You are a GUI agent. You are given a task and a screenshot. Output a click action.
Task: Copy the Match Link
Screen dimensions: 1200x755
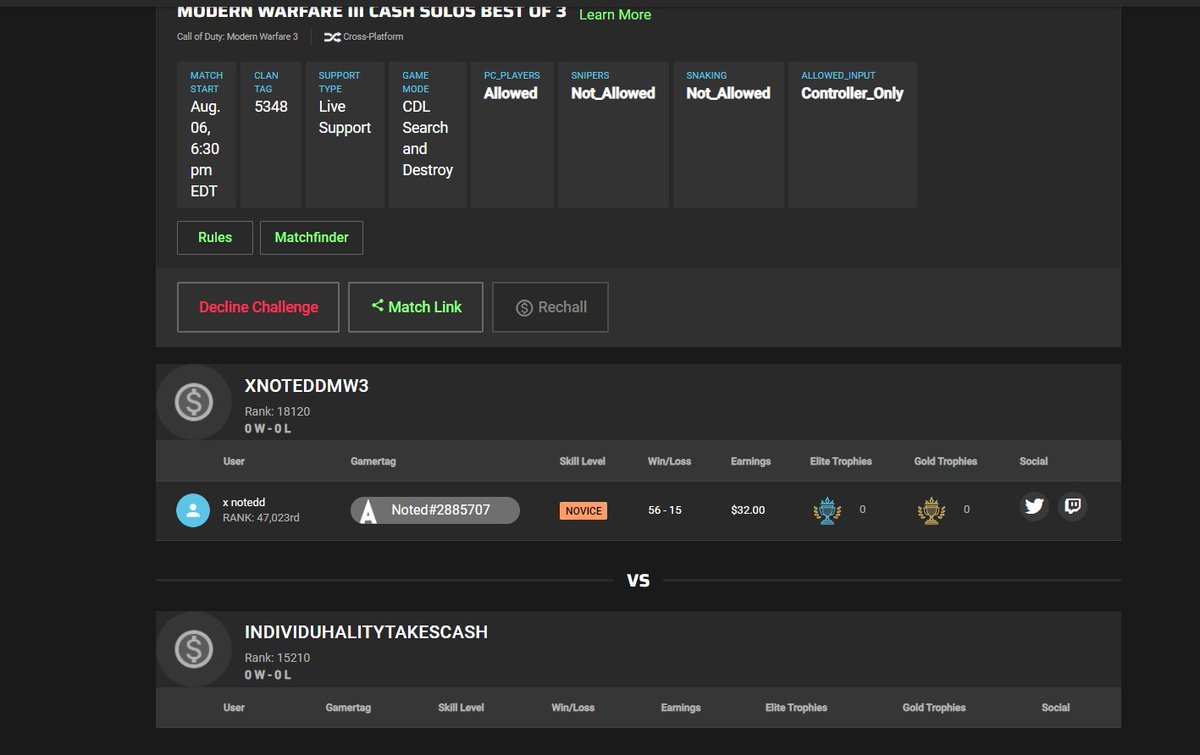[x=416, y=307]
